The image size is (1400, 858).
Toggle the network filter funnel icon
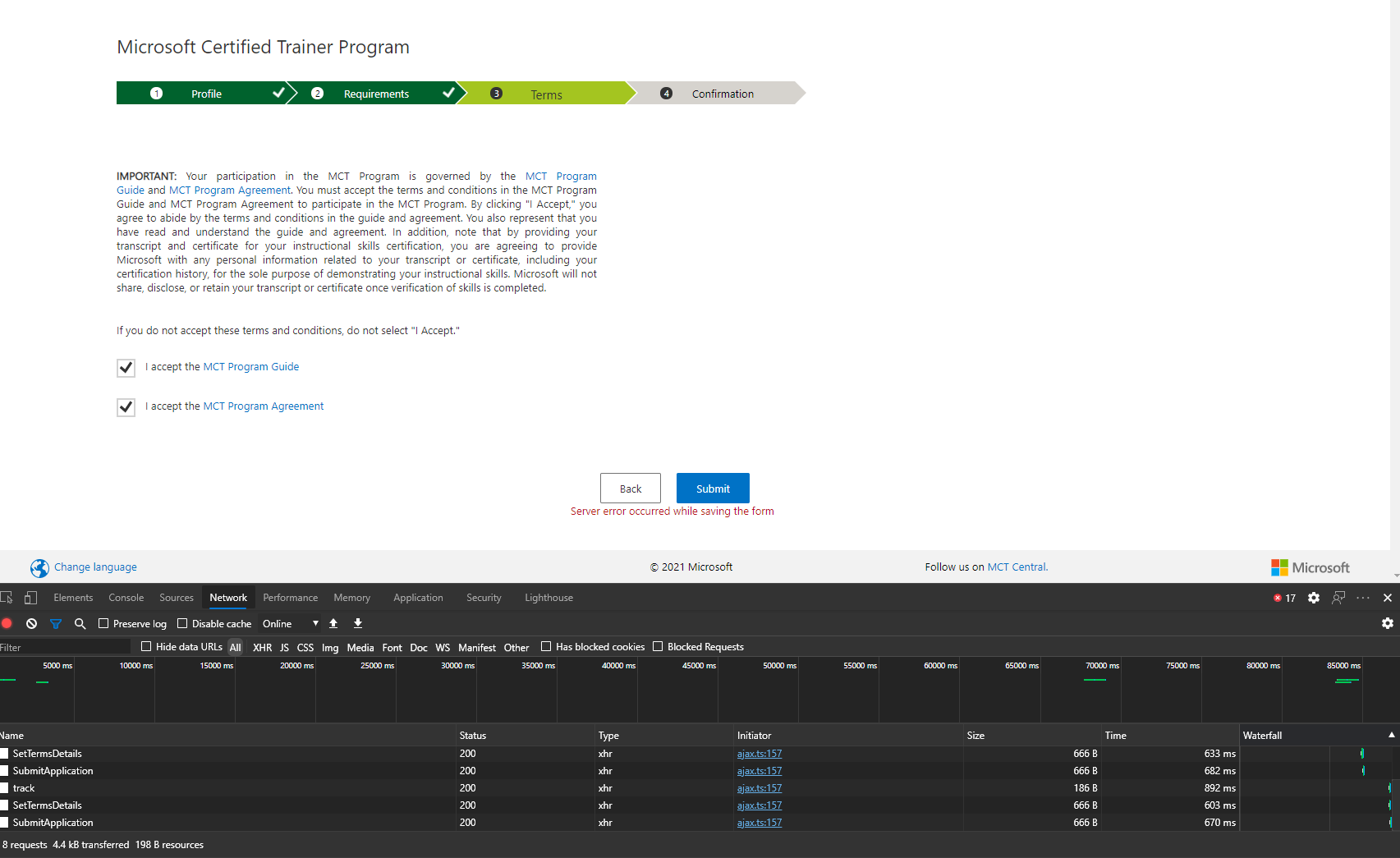coord(56,623)
